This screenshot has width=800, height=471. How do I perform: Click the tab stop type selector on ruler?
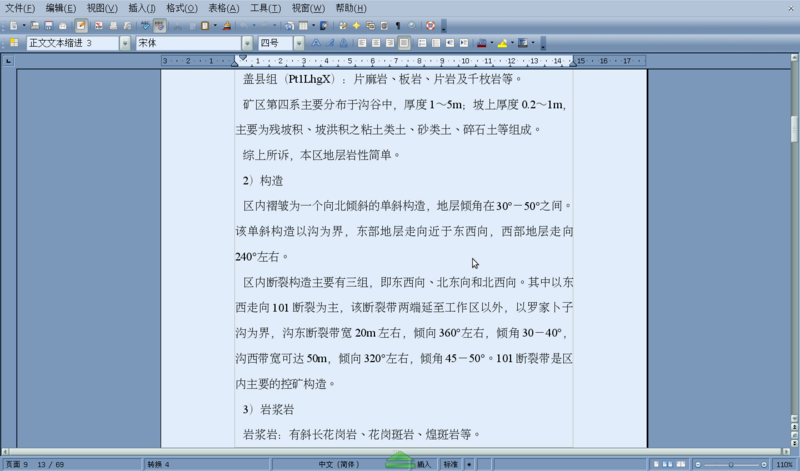pos(8,61)
